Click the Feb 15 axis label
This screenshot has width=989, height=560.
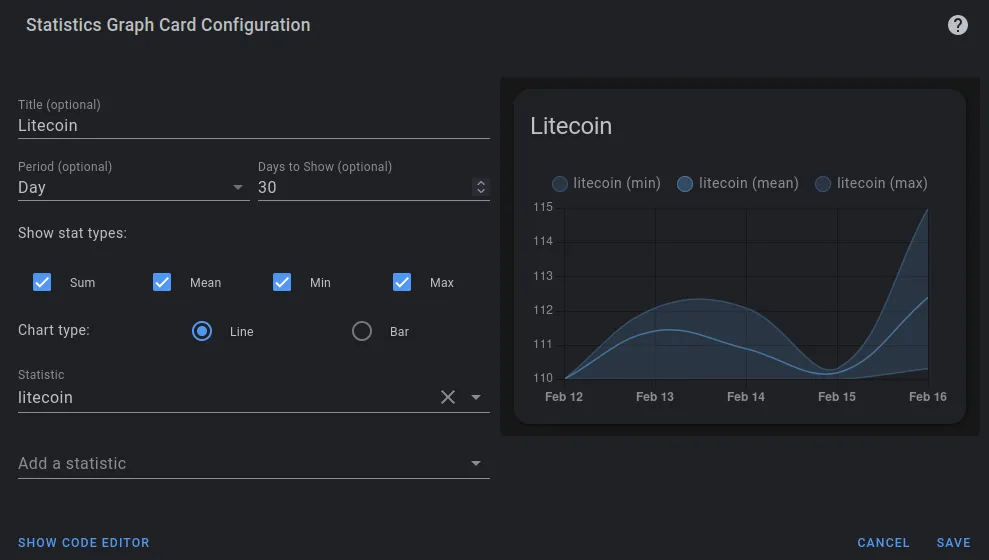pyautogui.click(x=837, y=397)
